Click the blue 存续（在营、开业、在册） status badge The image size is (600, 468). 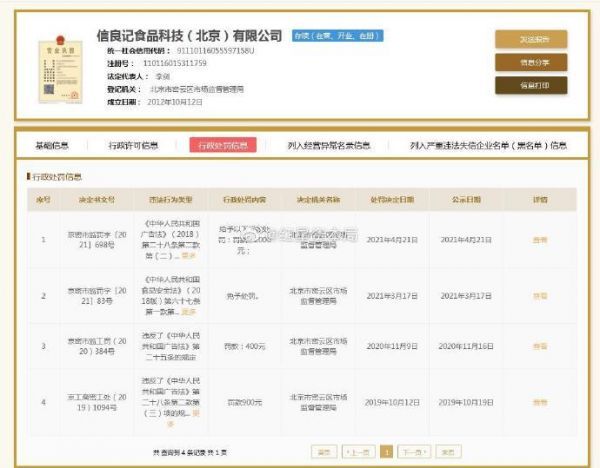pos(338,36)
